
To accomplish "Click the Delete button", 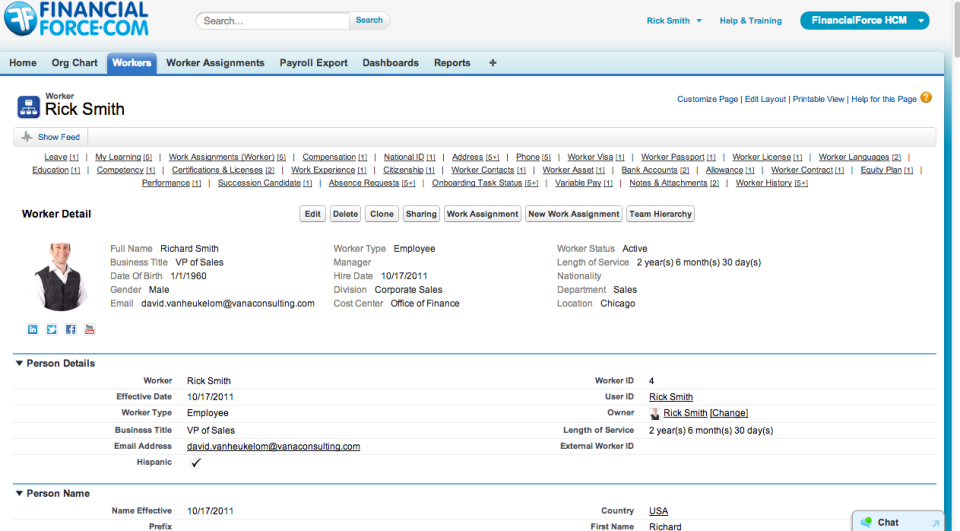I will tap(345, 214).
